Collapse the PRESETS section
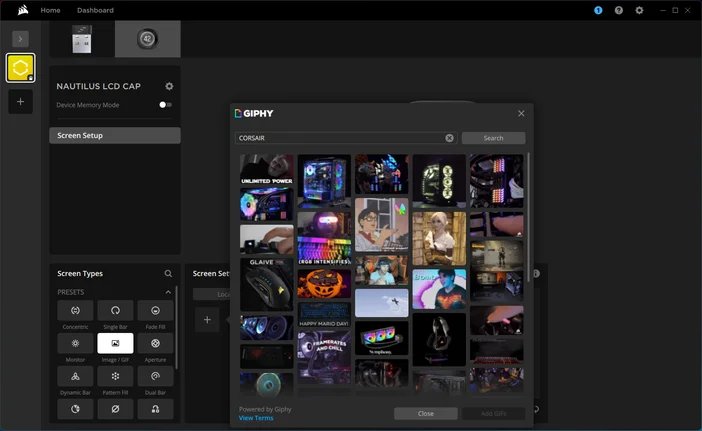Image resolution: width=702 pixels, height=431 pixels. point(168,292)
